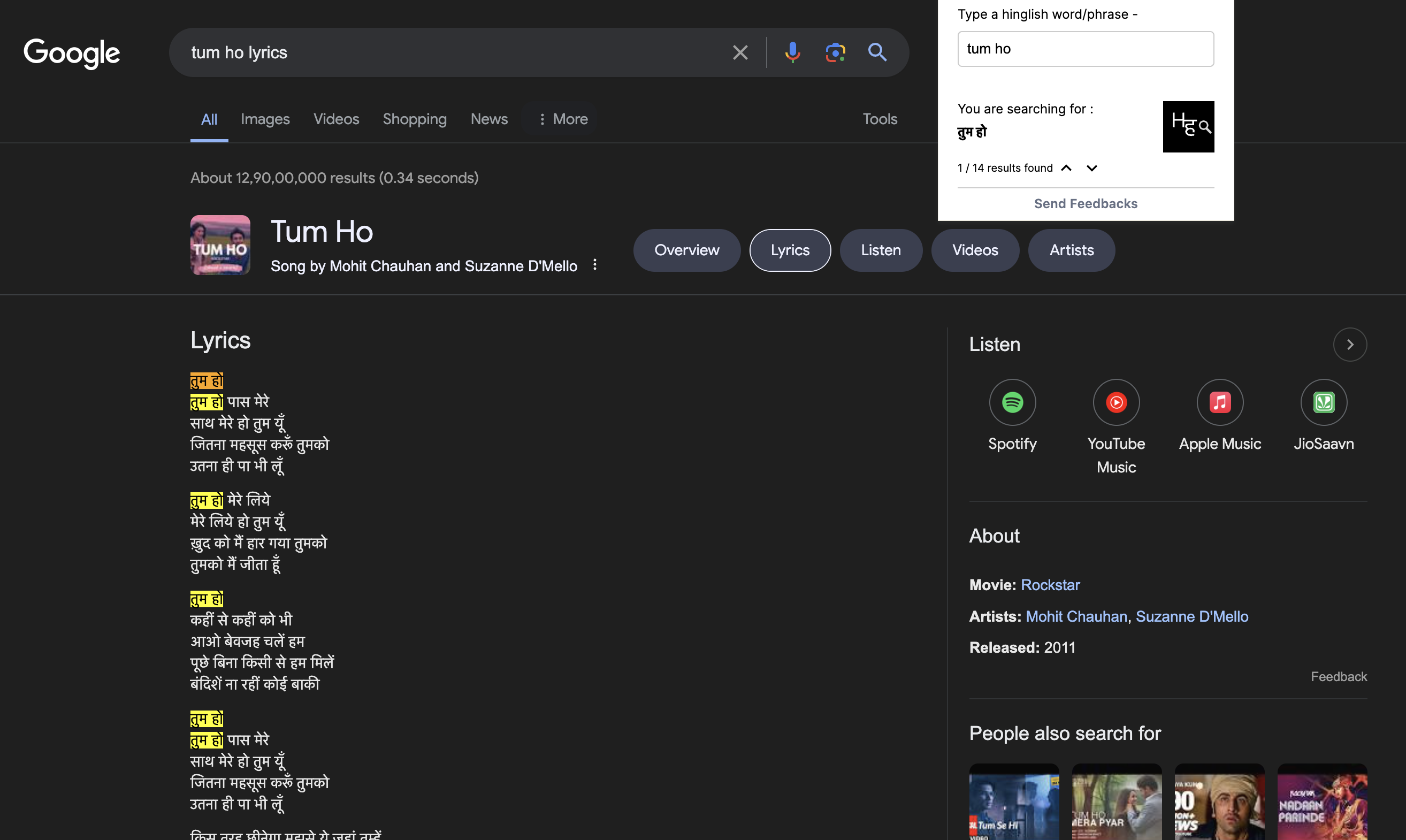Open three-dot options beside song subtitle
The image size is (1406, 840).
(x=594, y=264)
